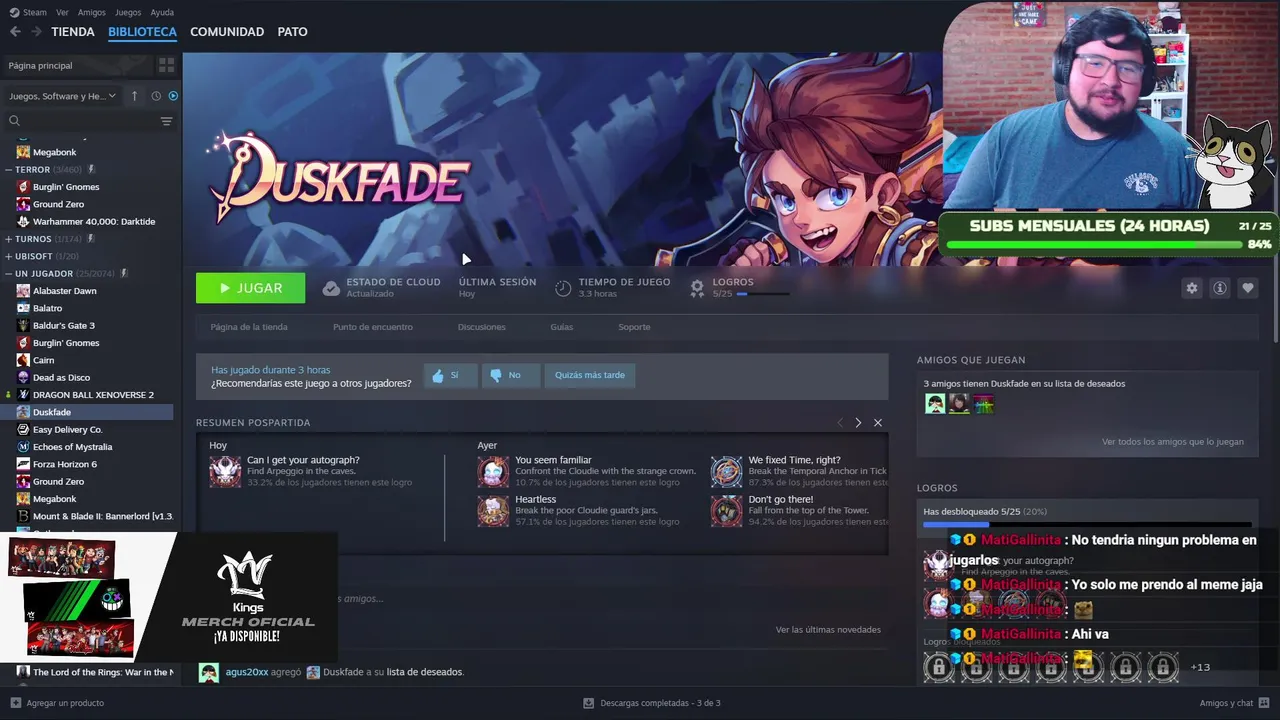Expand the TURNOS category
This screenshot has height=720, width=1280.
pyautogui.click(x=8, y=239)
